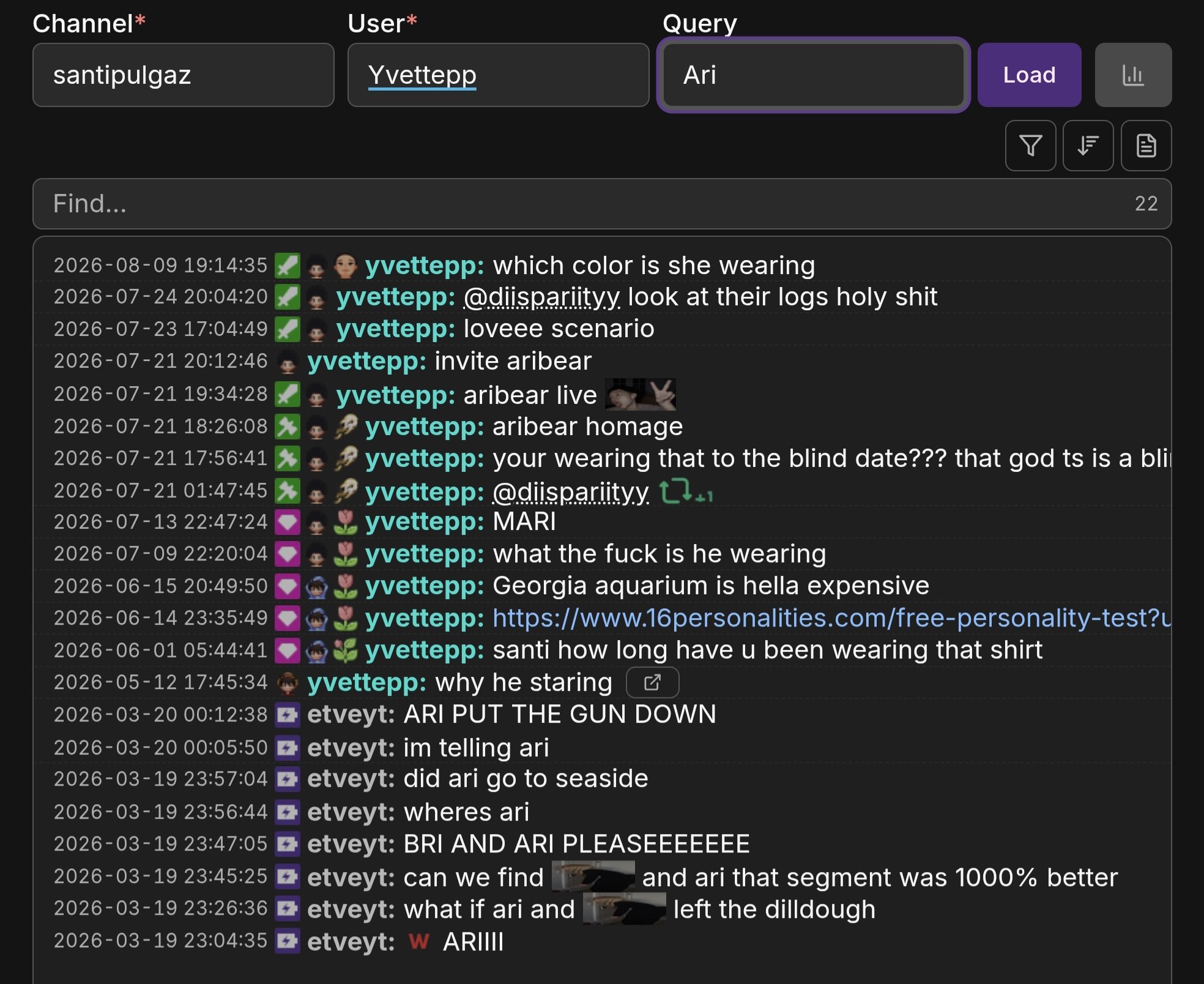Click the pink heart badge on the MARI row
This screenshot has height=984, width=1204.
(287, 522)
